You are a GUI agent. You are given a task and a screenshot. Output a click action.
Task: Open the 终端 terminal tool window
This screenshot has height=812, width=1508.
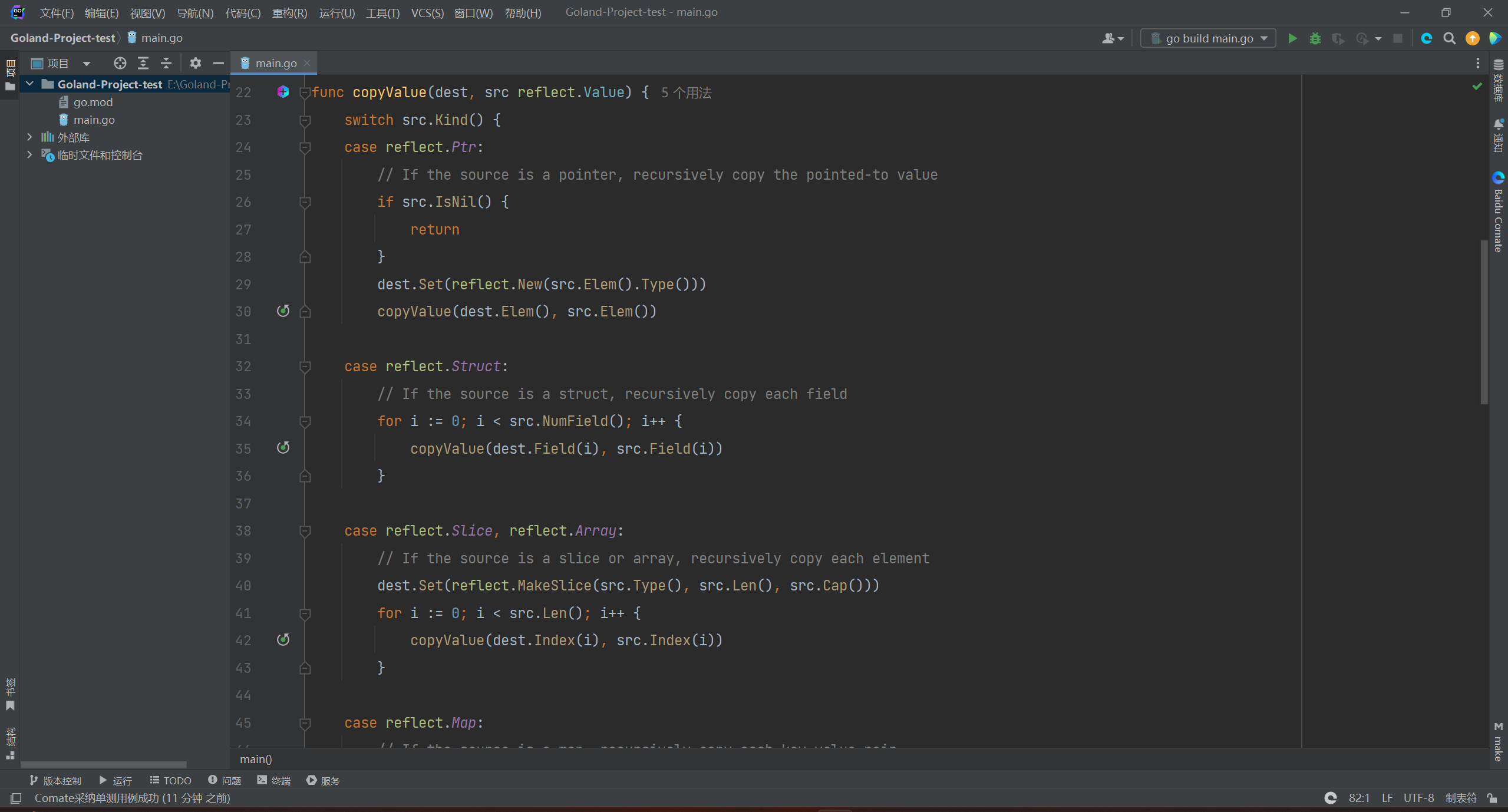click(x=274, y=780)
